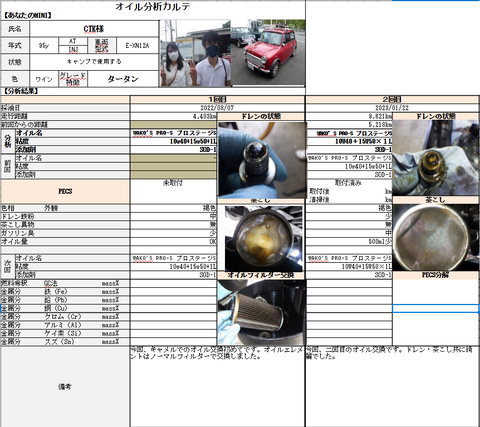480x427 pixels.
Task: Click the 燃料希釈 GC法 row
Action: [x=65, y=283]
